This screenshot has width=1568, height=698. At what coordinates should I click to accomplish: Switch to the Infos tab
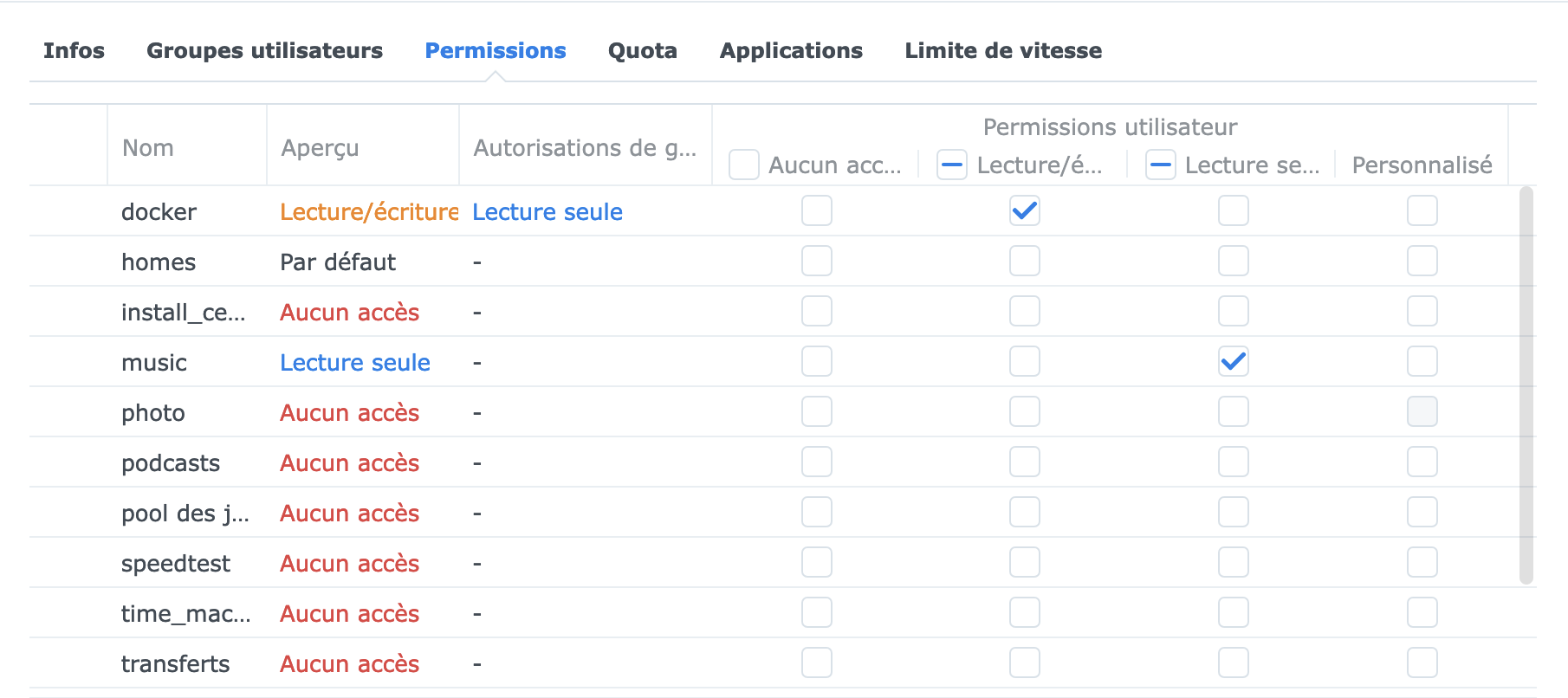74,51
